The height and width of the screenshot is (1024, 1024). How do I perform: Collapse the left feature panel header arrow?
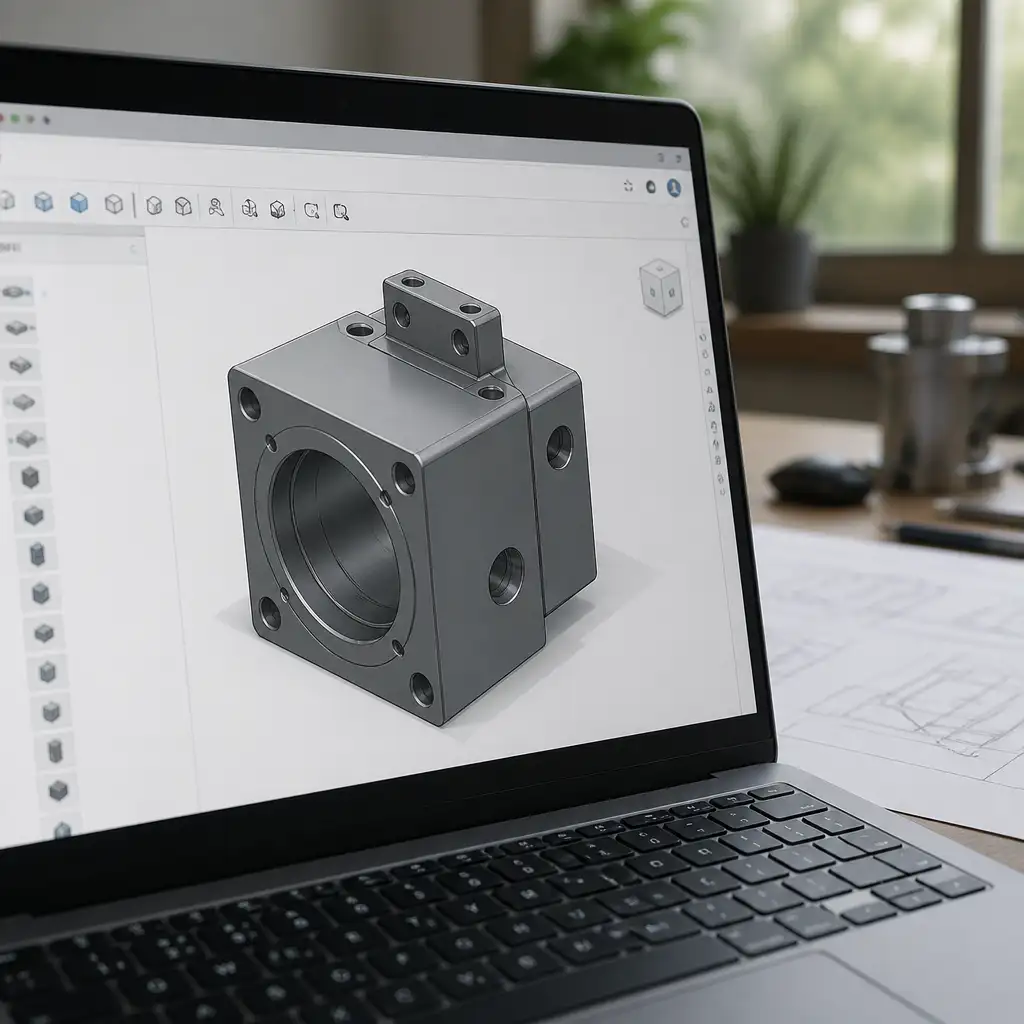[134, 249]
